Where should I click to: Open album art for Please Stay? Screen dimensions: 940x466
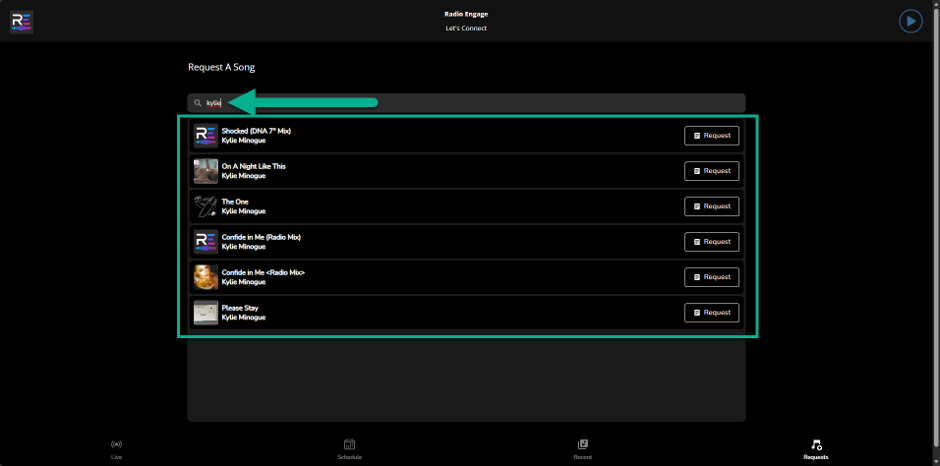pos(206,312)
